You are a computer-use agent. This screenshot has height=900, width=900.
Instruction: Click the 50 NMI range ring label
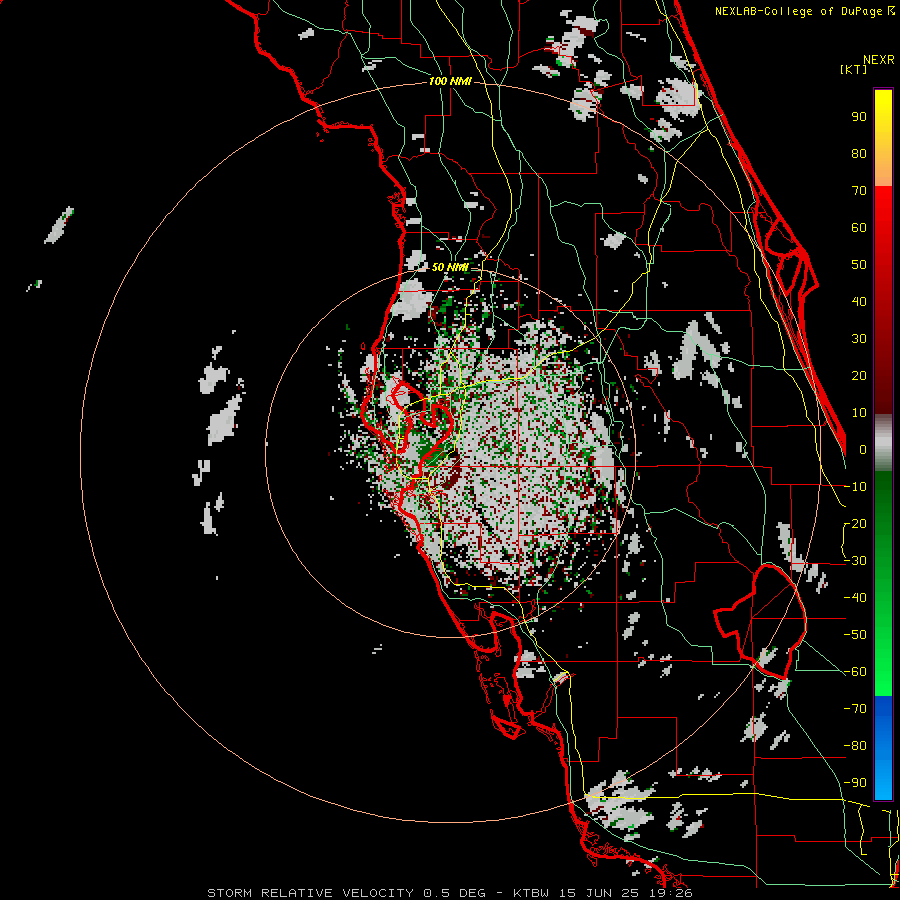450,267
